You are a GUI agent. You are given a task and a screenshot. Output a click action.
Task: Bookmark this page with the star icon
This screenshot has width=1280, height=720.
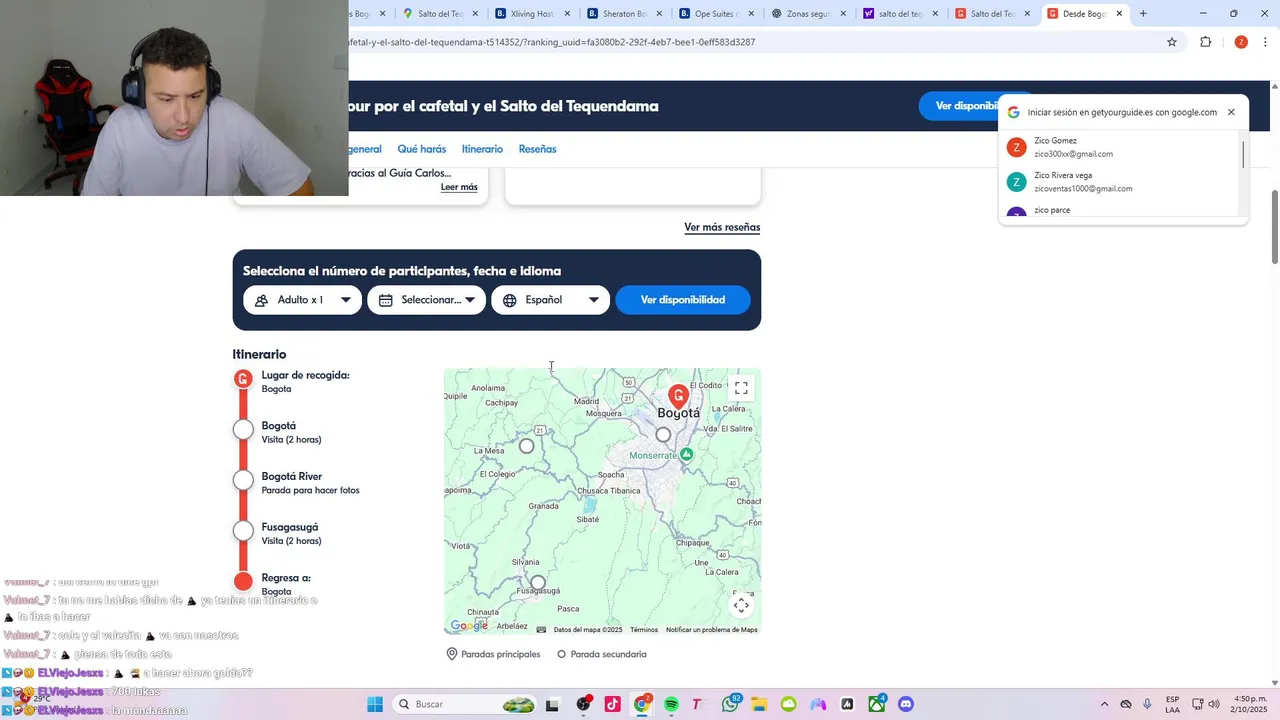(x=1172, y=42)
